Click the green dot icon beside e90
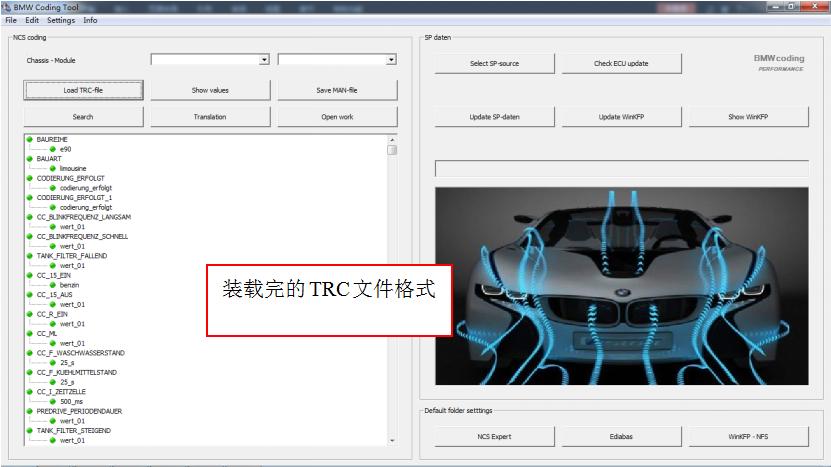This screenshot has height=467, width=831. pos(52,149)
